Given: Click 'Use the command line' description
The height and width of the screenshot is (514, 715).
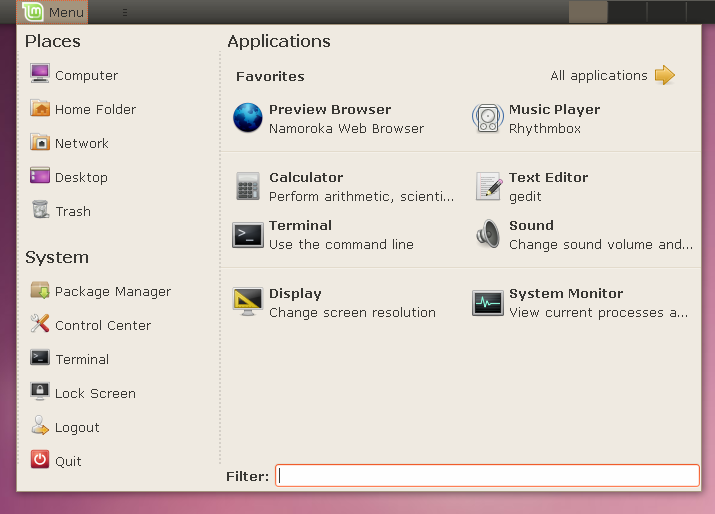Looking at the screenshot, I should (342, 244).
